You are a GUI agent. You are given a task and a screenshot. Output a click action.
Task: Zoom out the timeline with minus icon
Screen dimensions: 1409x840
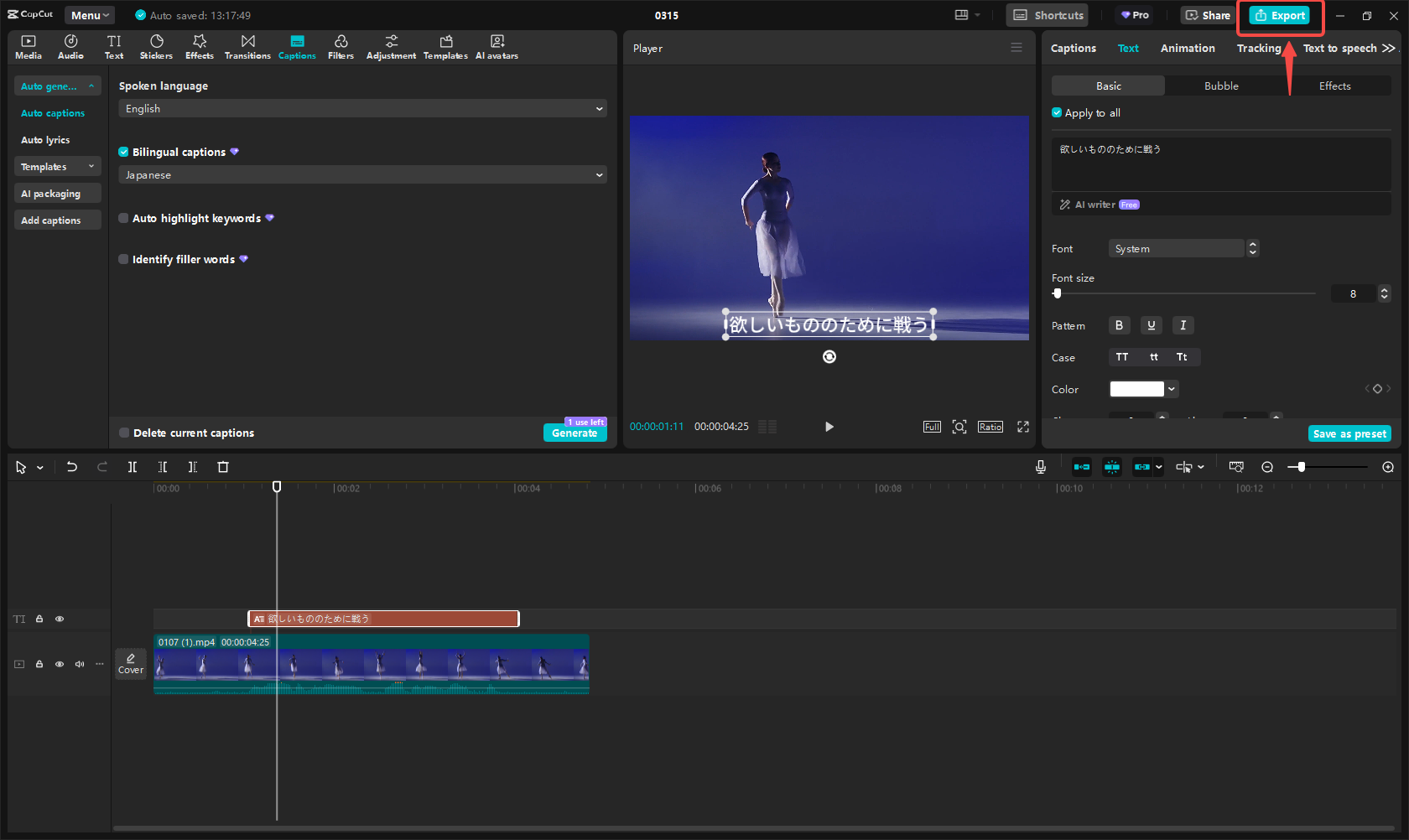point(1267,467)
